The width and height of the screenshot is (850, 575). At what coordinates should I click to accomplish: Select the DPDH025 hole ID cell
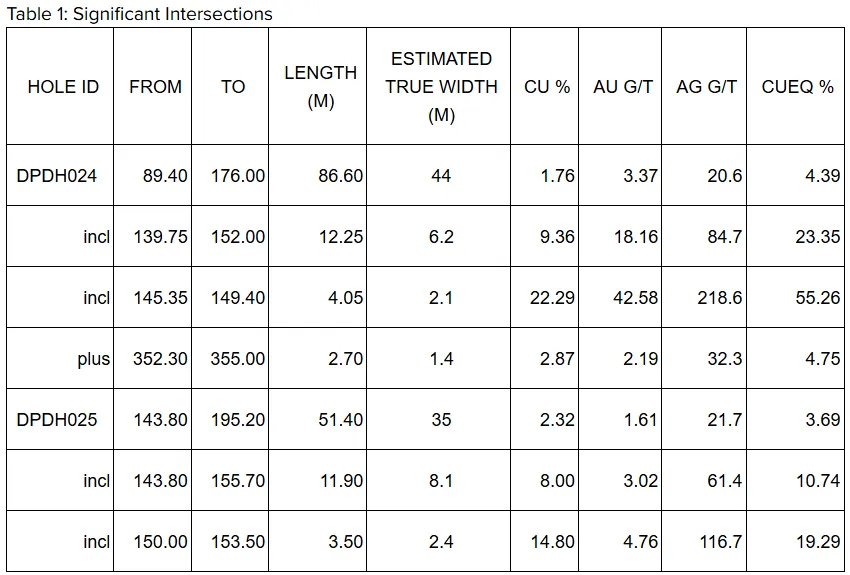coord(57,420)
